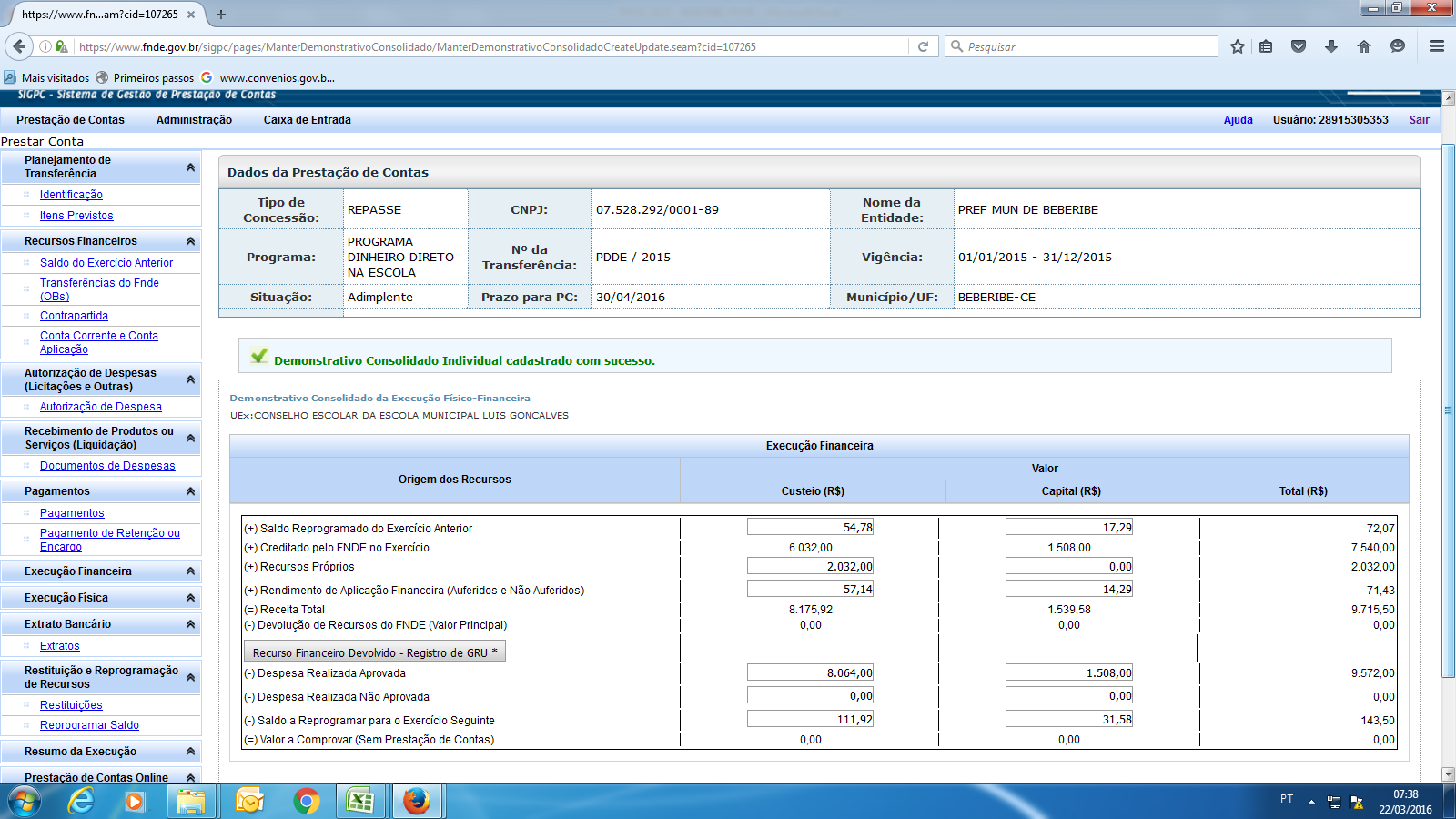Image resolution: width=1456 pixels, height=819 pixels.
Task: Reload the page with the refresh icon
Action: [x=923, y=46]
